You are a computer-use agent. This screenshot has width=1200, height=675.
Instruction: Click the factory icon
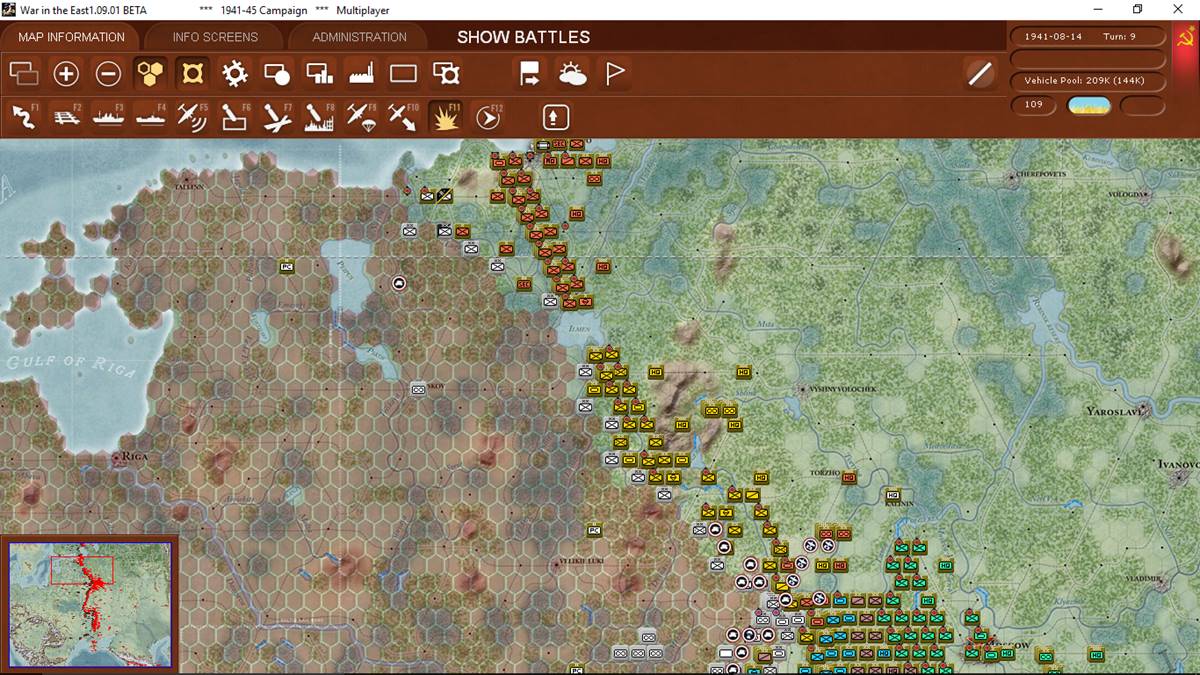361,73
